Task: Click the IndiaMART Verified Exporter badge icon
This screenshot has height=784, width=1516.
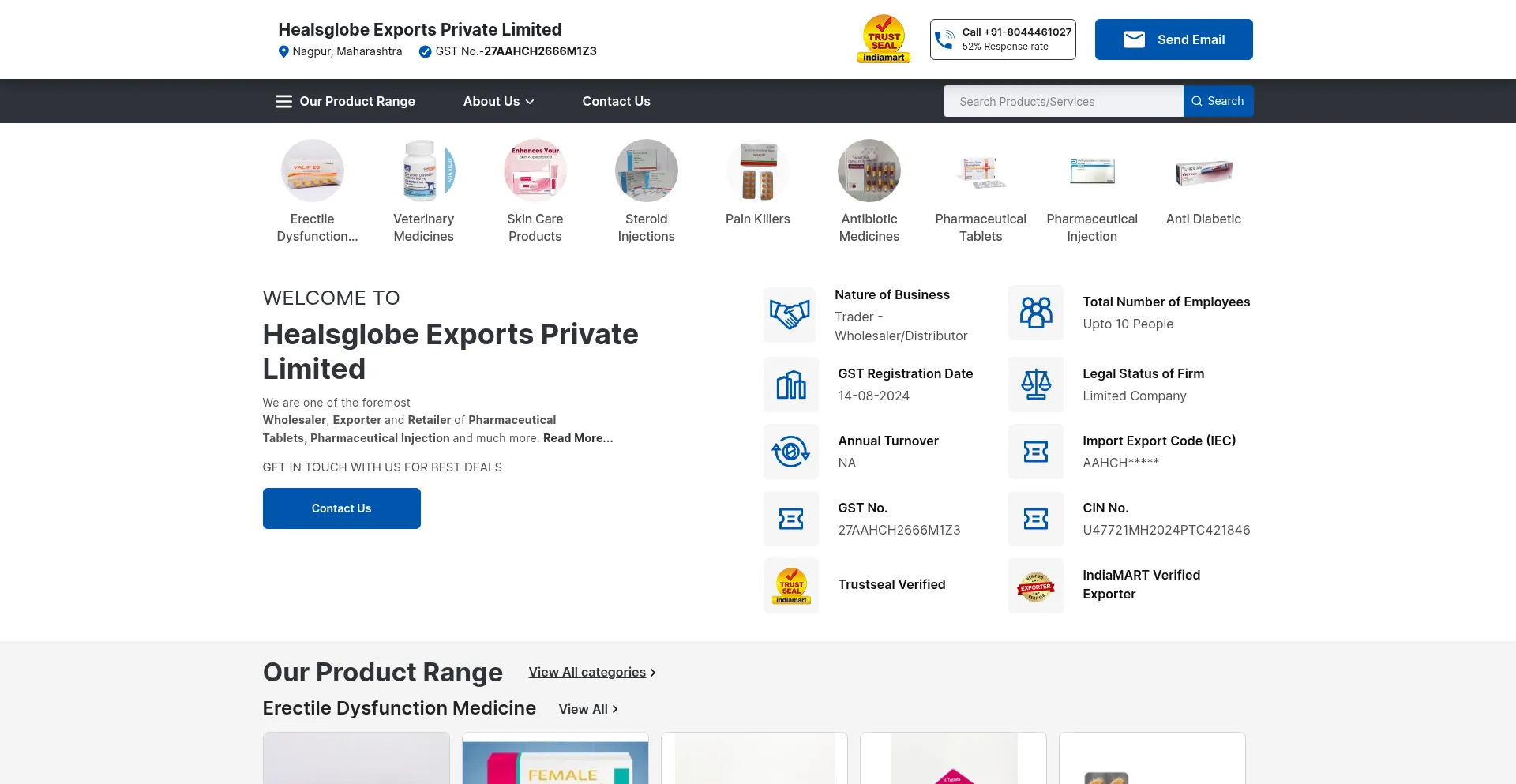Action: click(1036, 586)
